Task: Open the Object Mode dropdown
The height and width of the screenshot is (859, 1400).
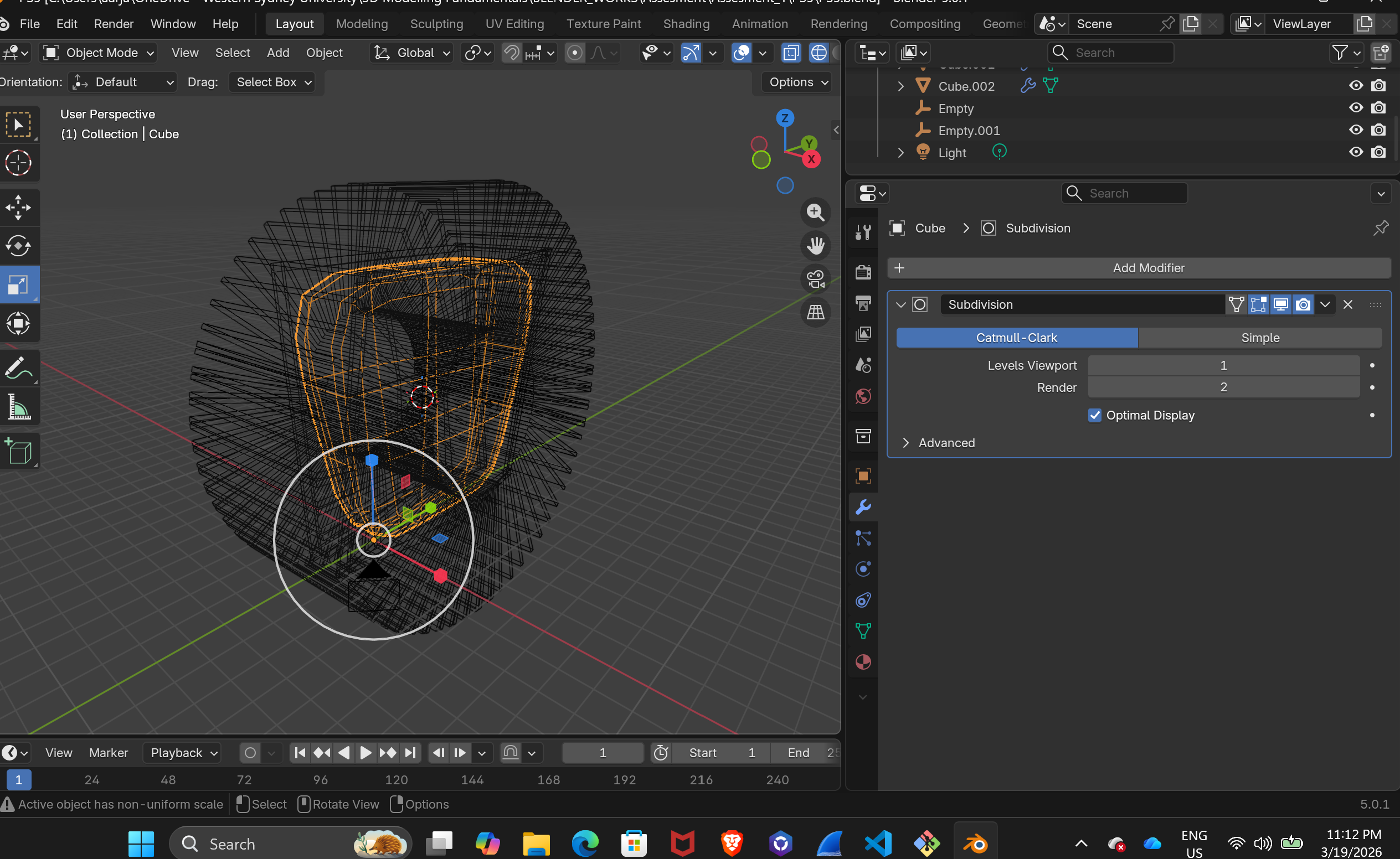Action: tap(99, 53)
